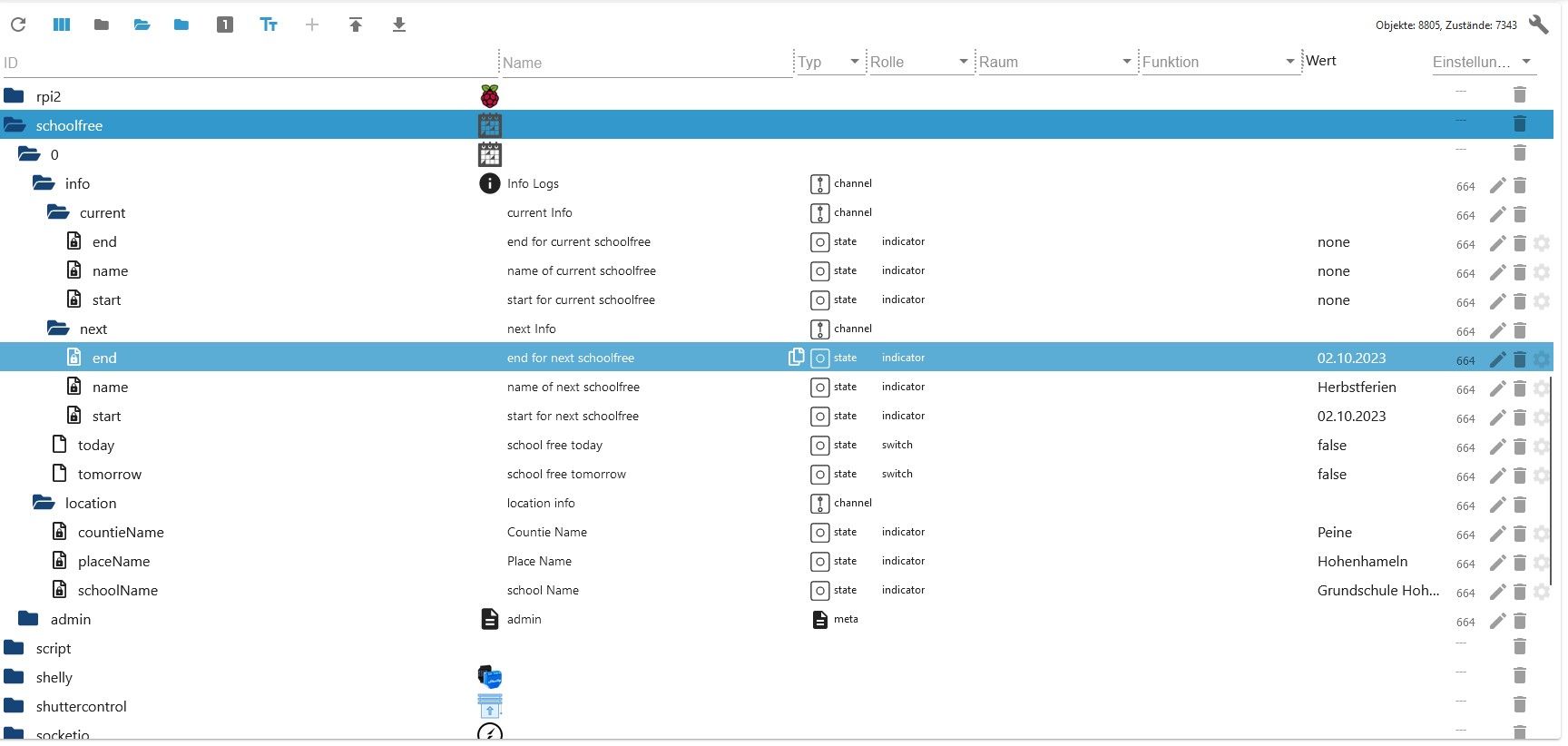Click the shuttercontrol adapter icon

click(x=490, y=706)
